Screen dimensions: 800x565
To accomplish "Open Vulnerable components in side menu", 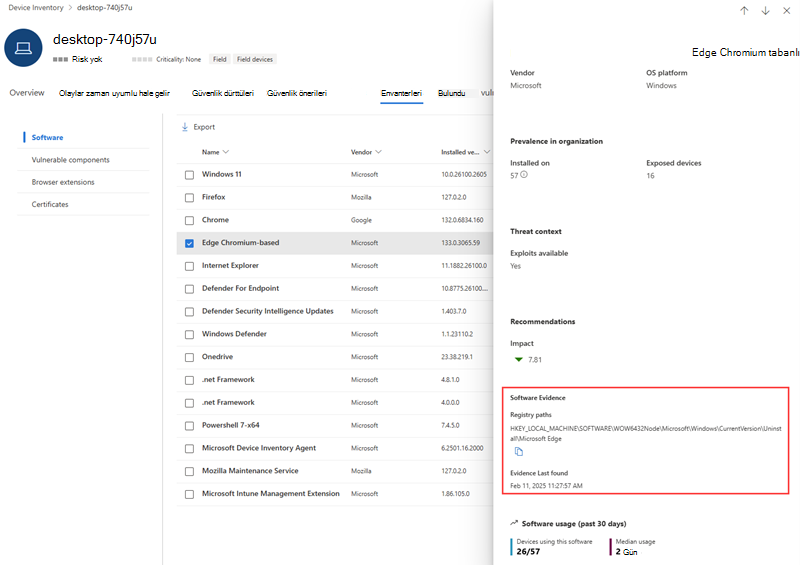I will [x=70, y=160].
